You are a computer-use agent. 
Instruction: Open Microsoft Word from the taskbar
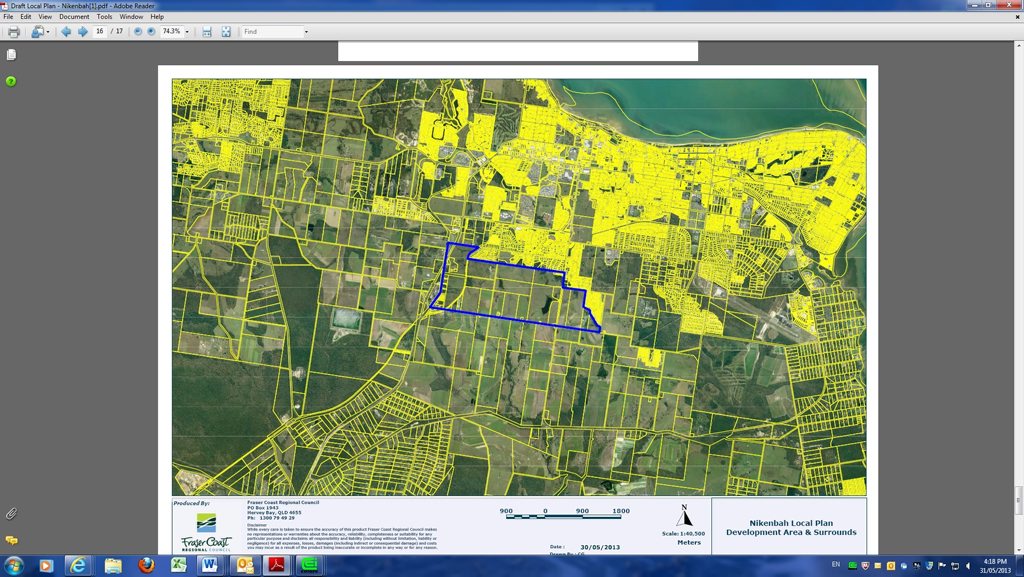point(210,565)
